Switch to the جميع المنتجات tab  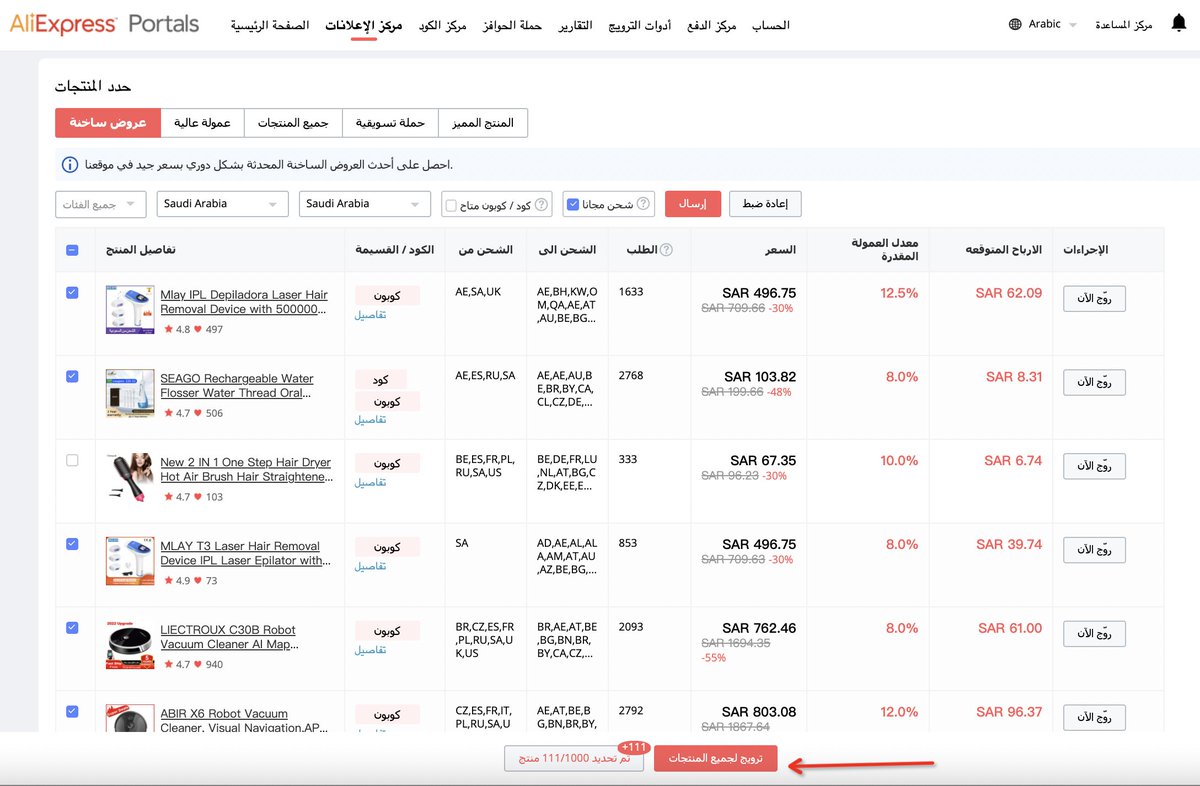tap(294, 123)
